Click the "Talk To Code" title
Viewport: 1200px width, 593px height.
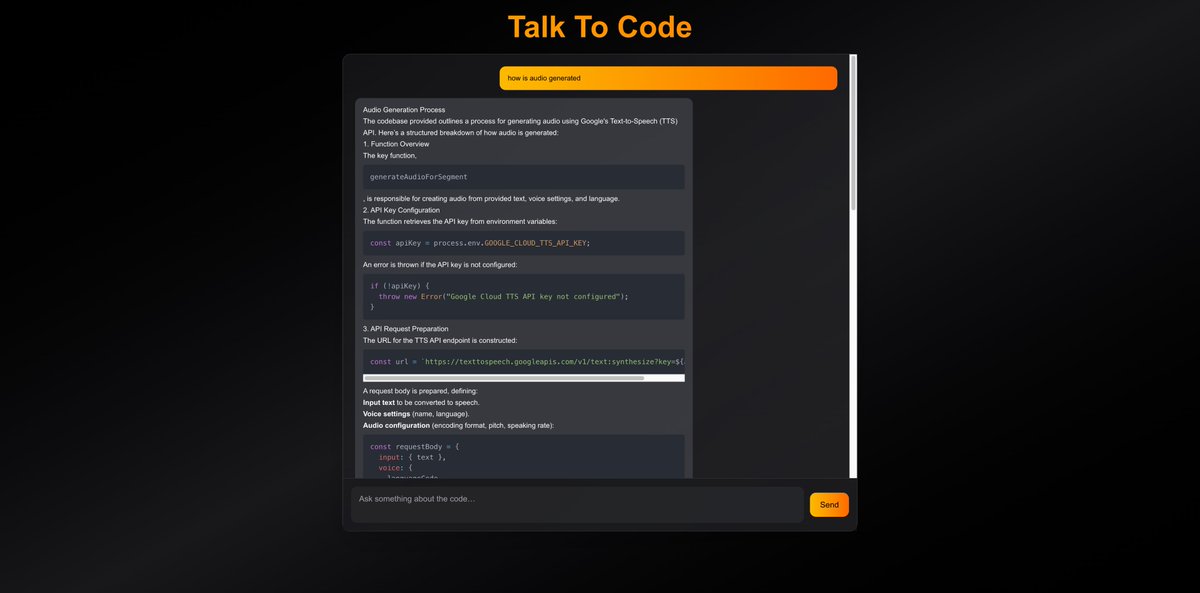(x=599, y=27)
